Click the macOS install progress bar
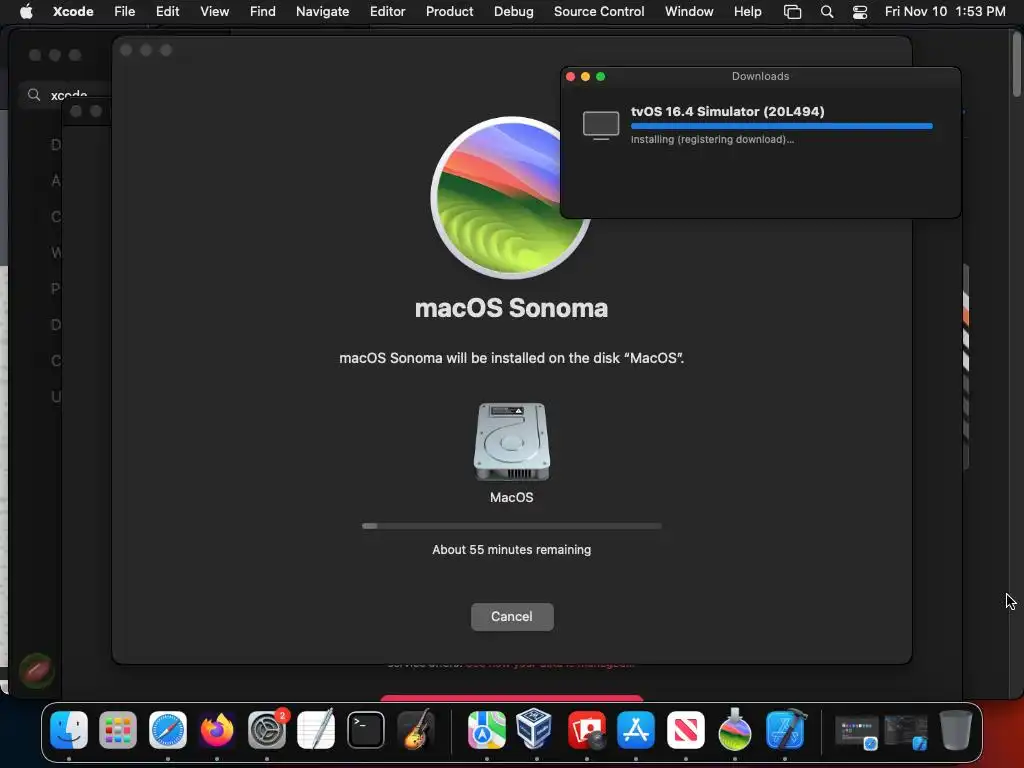The image size is (1024, 768). tap(511, 526)
